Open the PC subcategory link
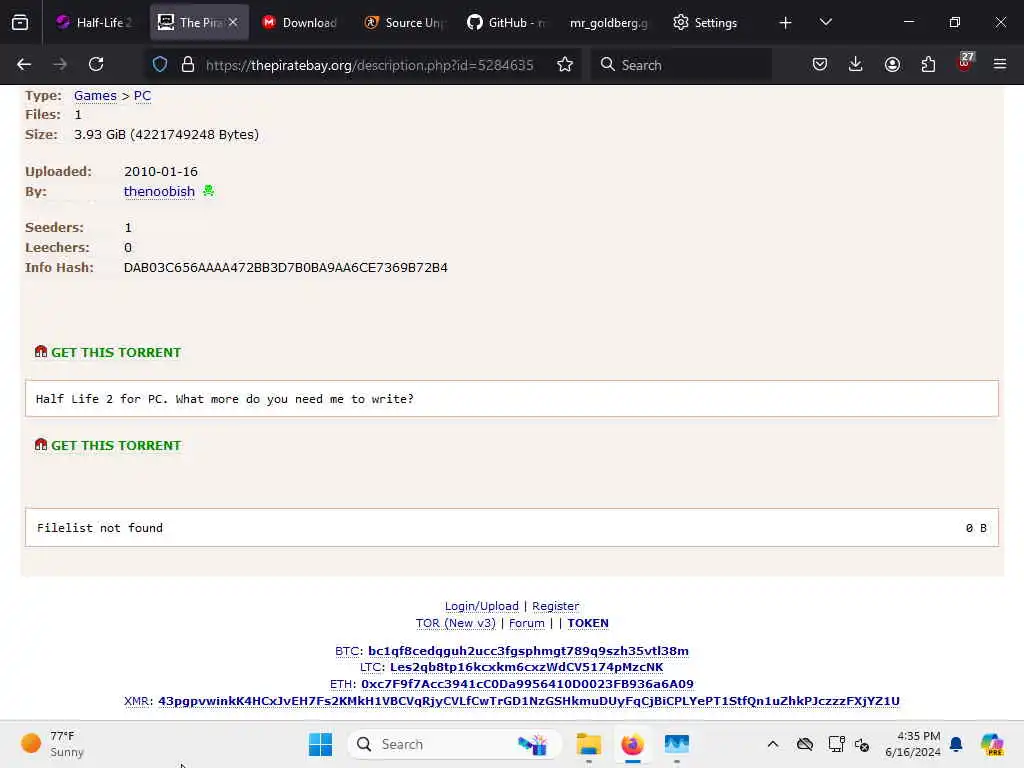Viewport: 1024px width, 768px height. [x=142, y=96]
